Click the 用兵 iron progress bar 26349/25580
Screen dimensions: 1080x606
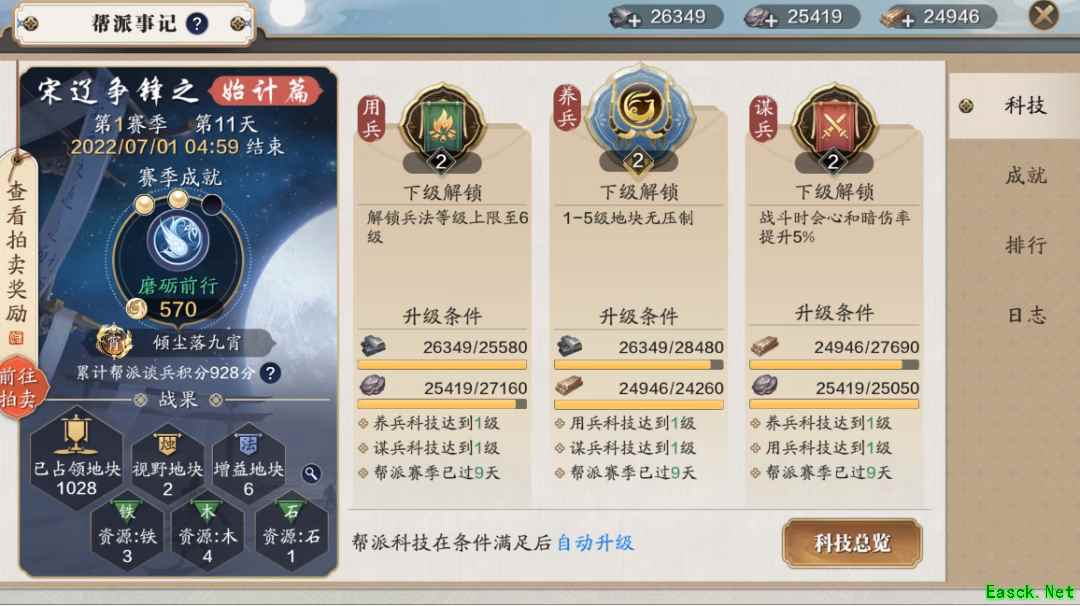442,365
